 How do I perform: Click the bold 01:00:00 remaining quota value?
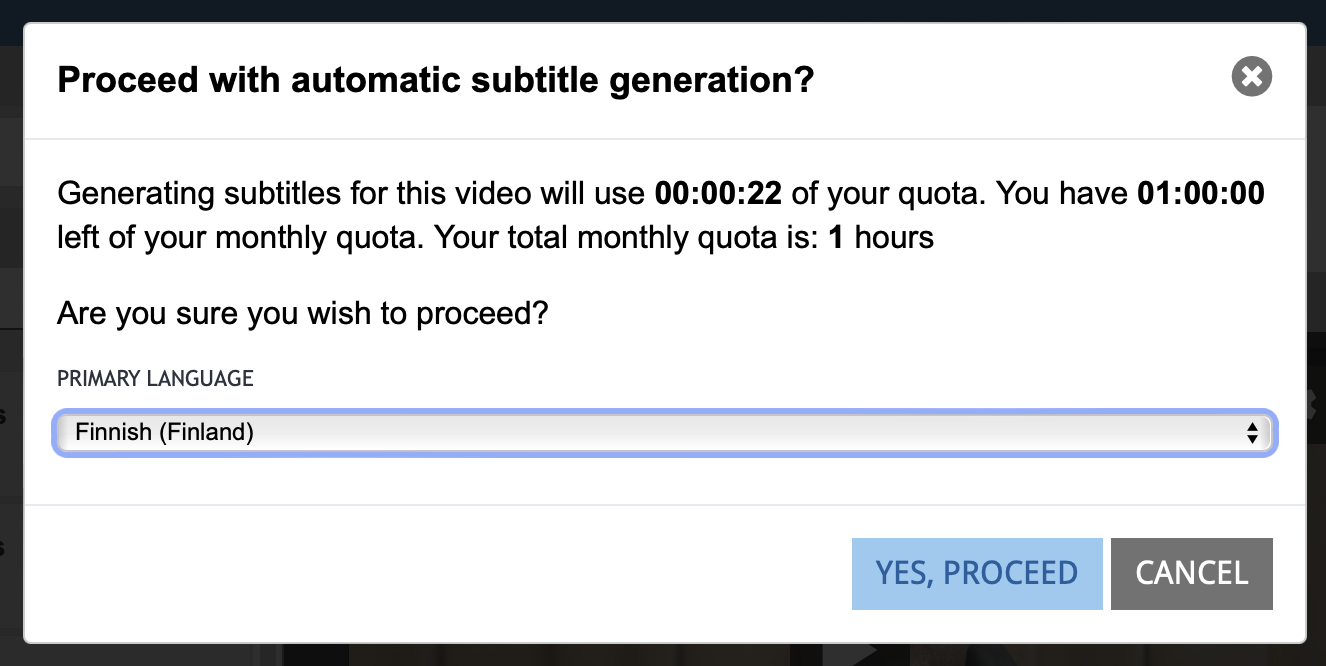click(1201, 193)
